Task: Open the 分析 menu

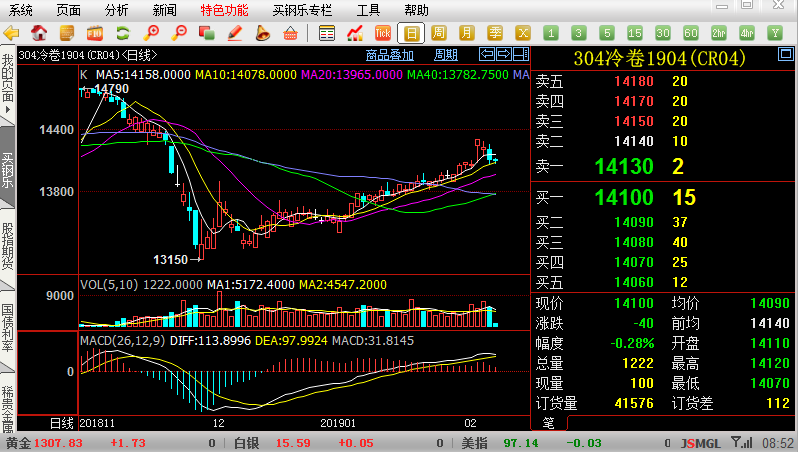Action: point(116,10)
